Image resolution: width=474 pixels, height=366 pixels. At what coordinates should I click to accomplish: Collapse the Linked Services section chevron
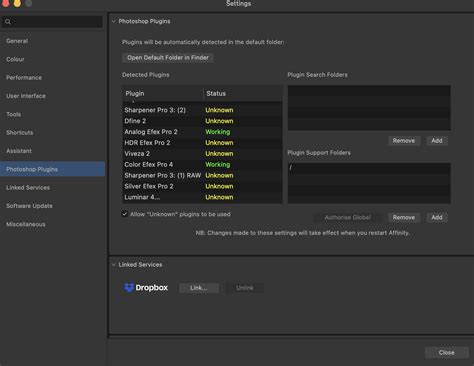tap(114, 265)
